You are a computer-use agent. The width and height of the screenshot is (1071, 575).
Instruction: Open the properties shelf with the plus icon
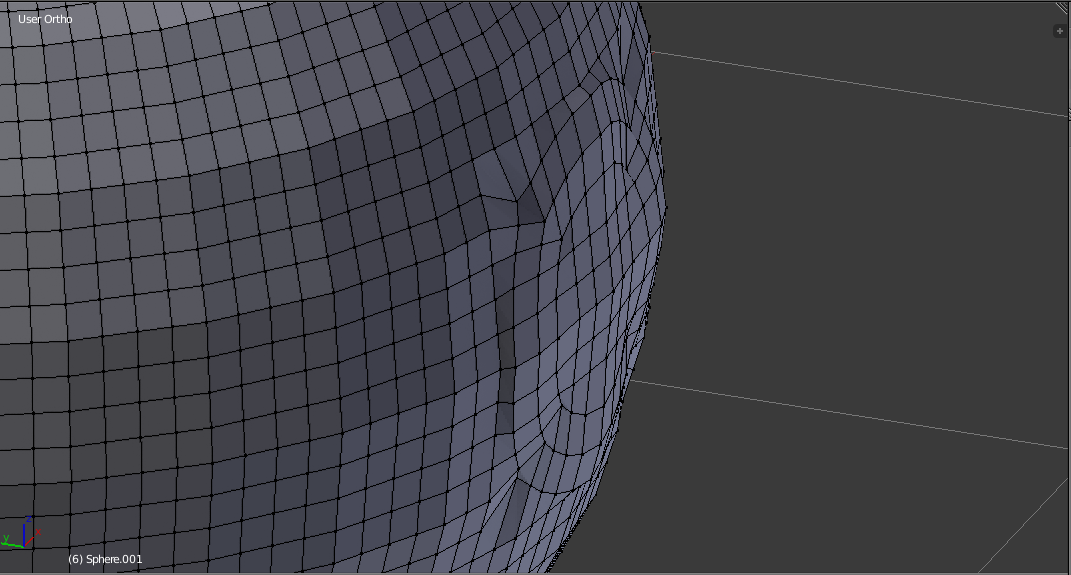[x=1060, y=31]
